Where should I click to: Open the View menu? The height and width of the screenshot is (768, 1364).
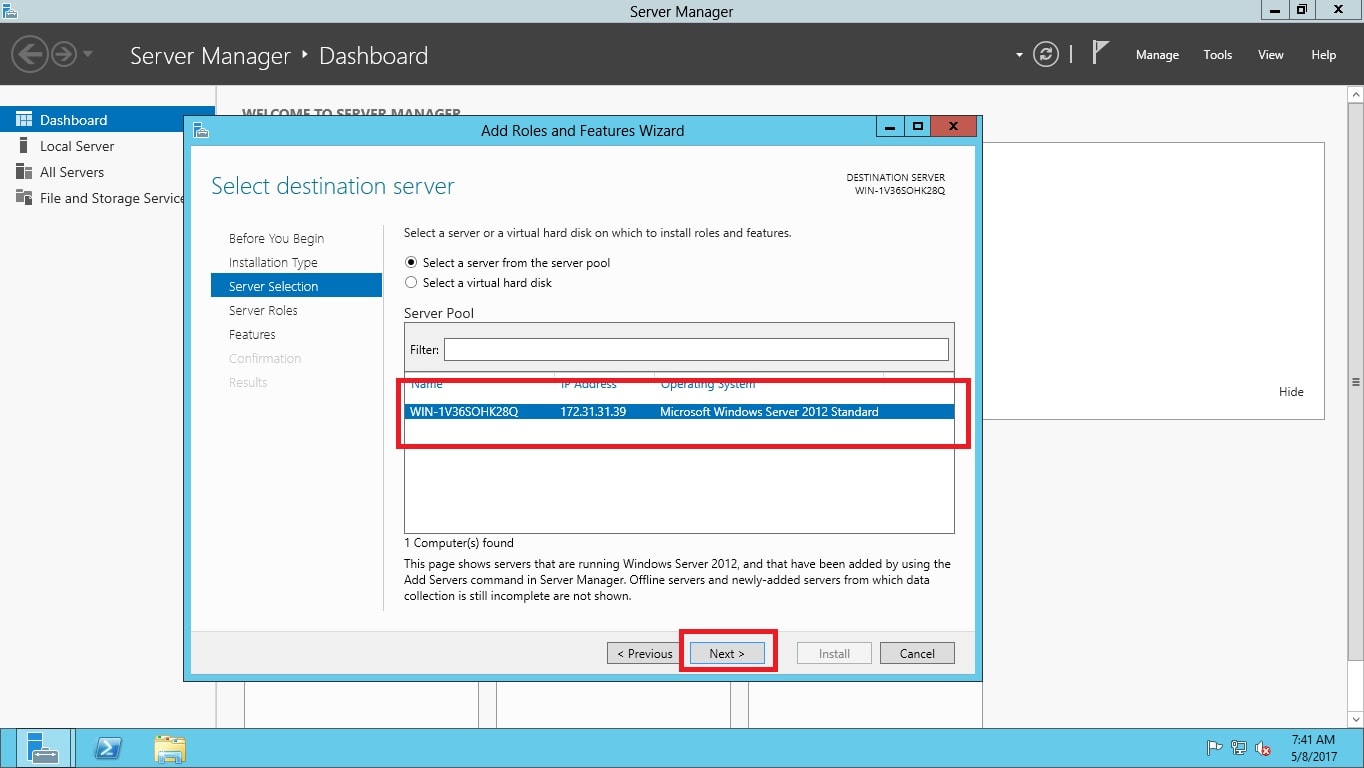click(x=1271, y=55)
